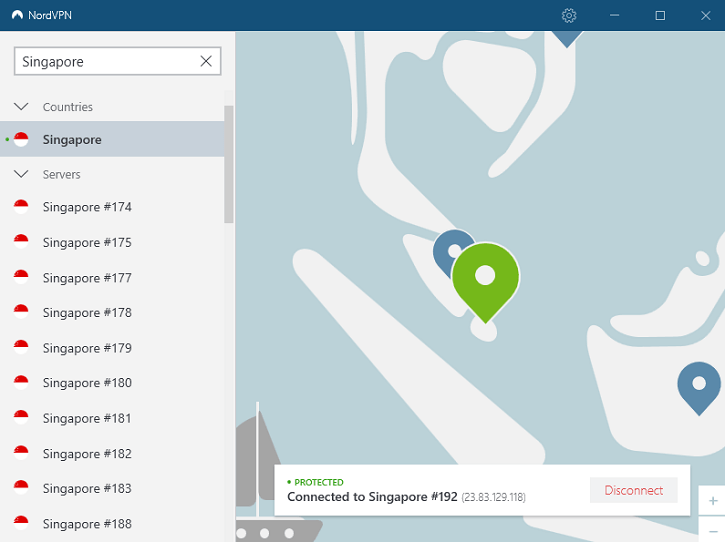Connect to Singapore #181 server
The image size is (725, 542).
112,418
